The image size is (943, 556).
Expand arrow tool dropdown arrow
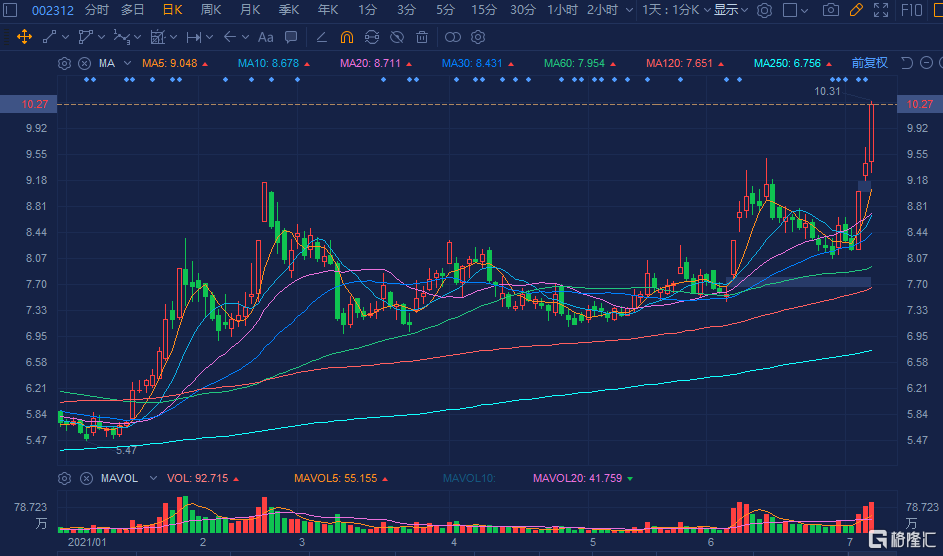tap(245, 37)
